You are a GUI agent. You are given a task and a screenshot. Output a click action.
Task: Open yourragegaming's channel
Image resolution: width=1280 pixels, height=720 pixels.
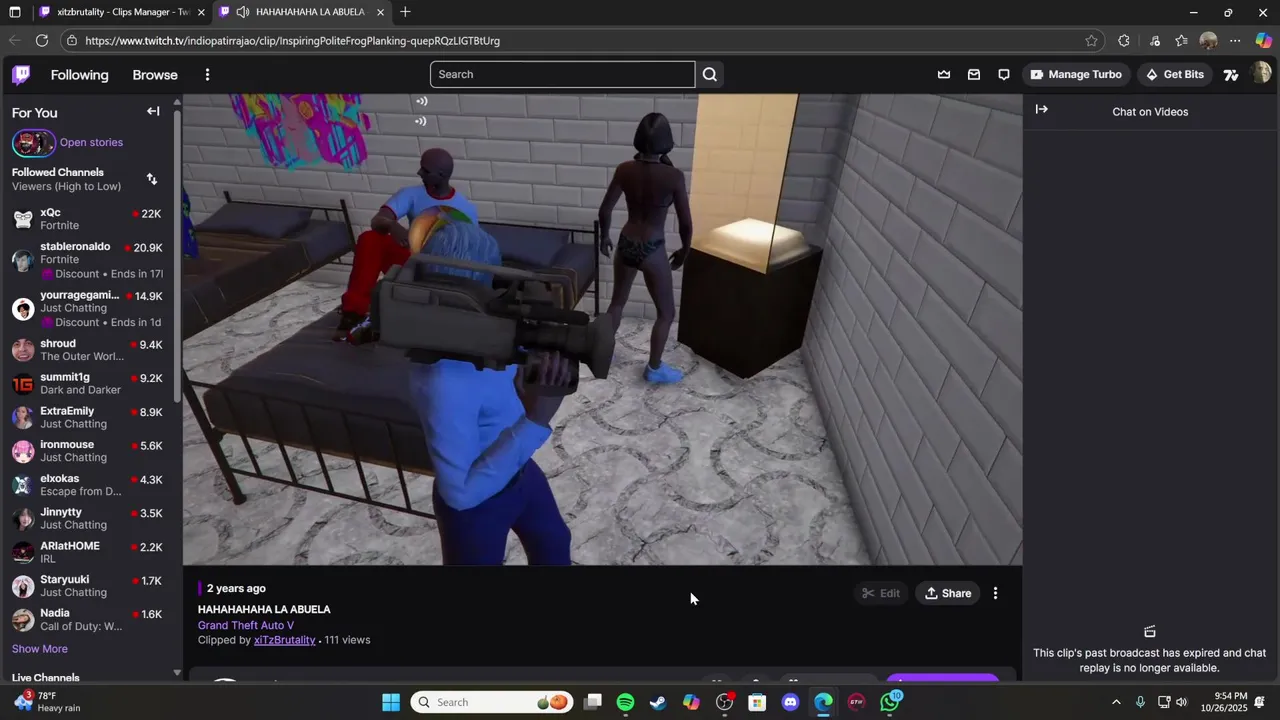point(87,309)
